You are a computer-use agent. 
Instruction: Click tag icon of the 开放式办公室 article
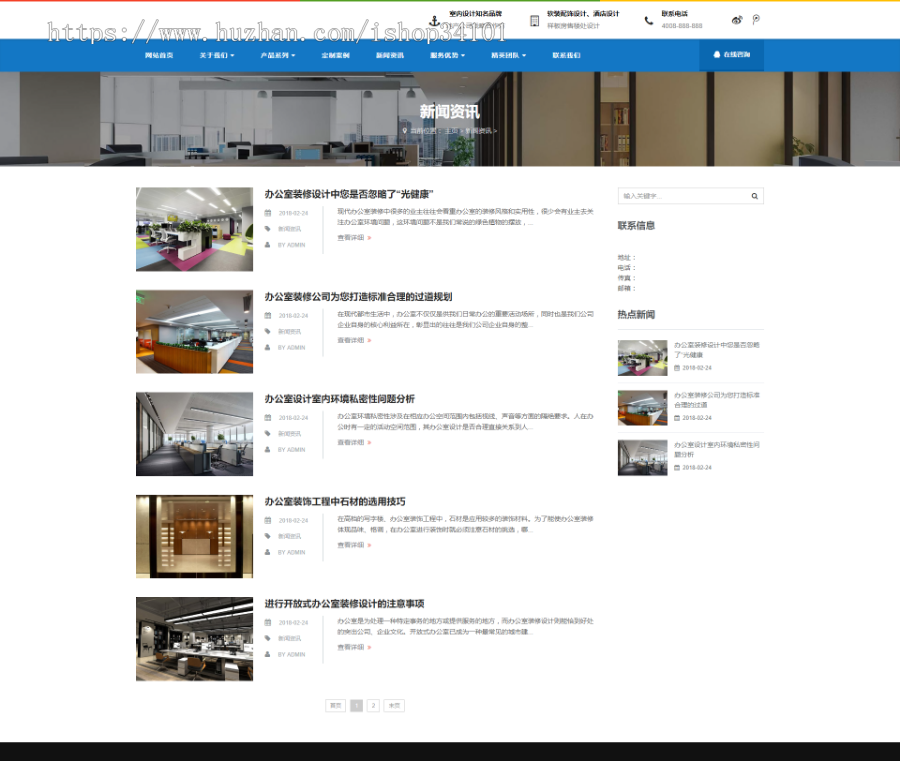click(267, 638)
